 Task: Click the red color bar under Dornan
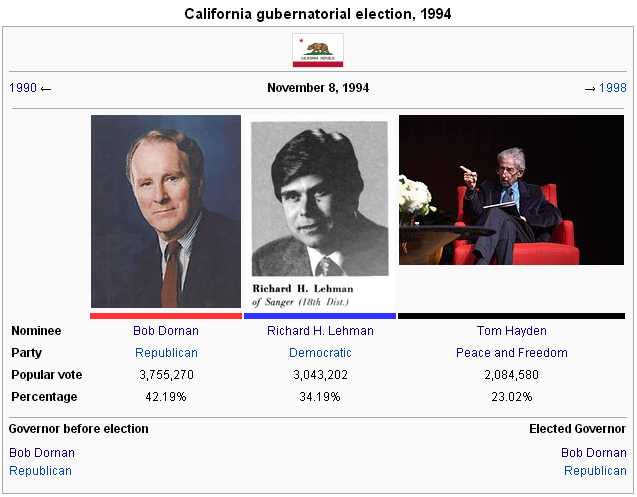pyautogui.click(x=166, y=316)
